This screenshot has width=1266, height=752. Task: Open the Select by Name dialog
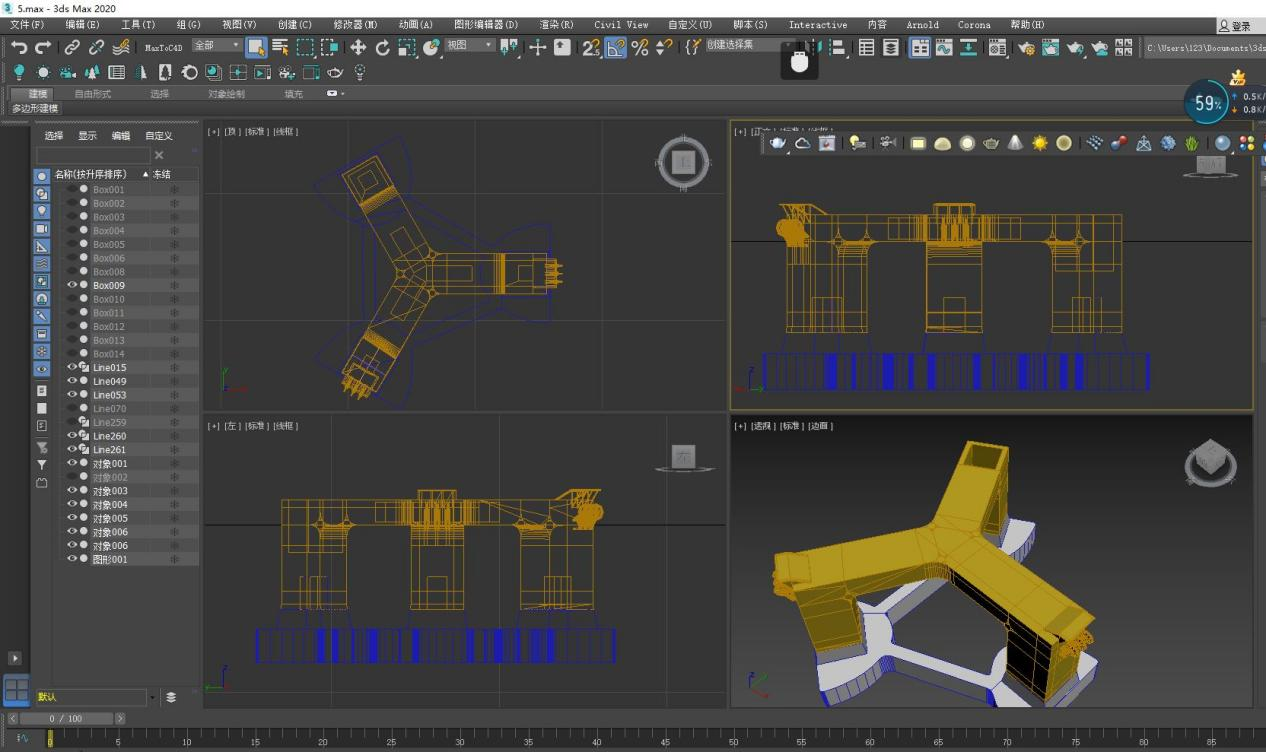click(281, 47)
